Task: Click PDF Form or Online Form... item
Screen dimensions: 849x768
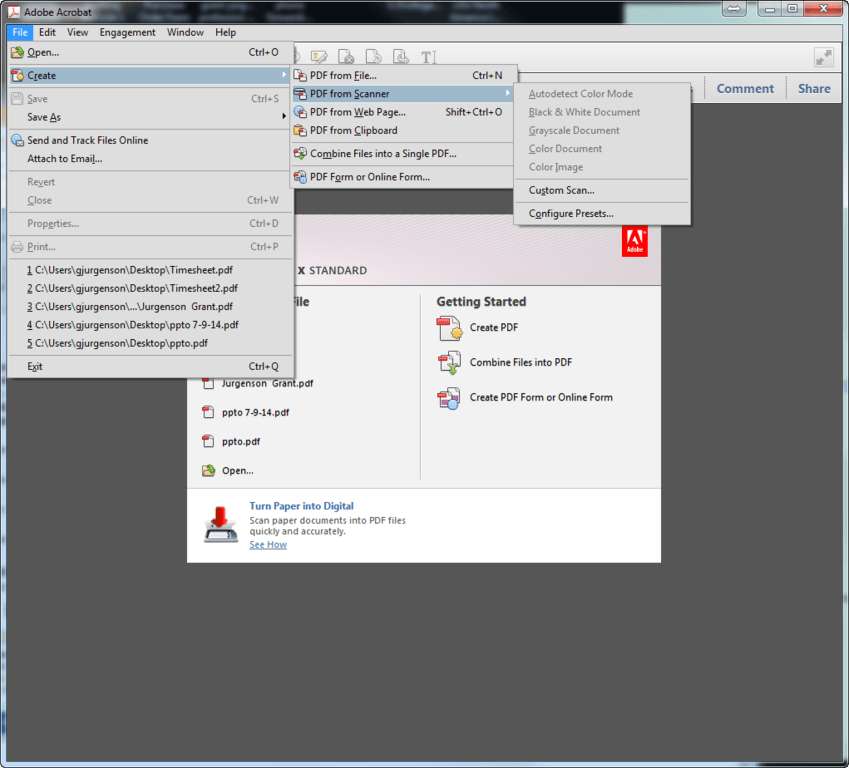Action: tap(401, 177)
